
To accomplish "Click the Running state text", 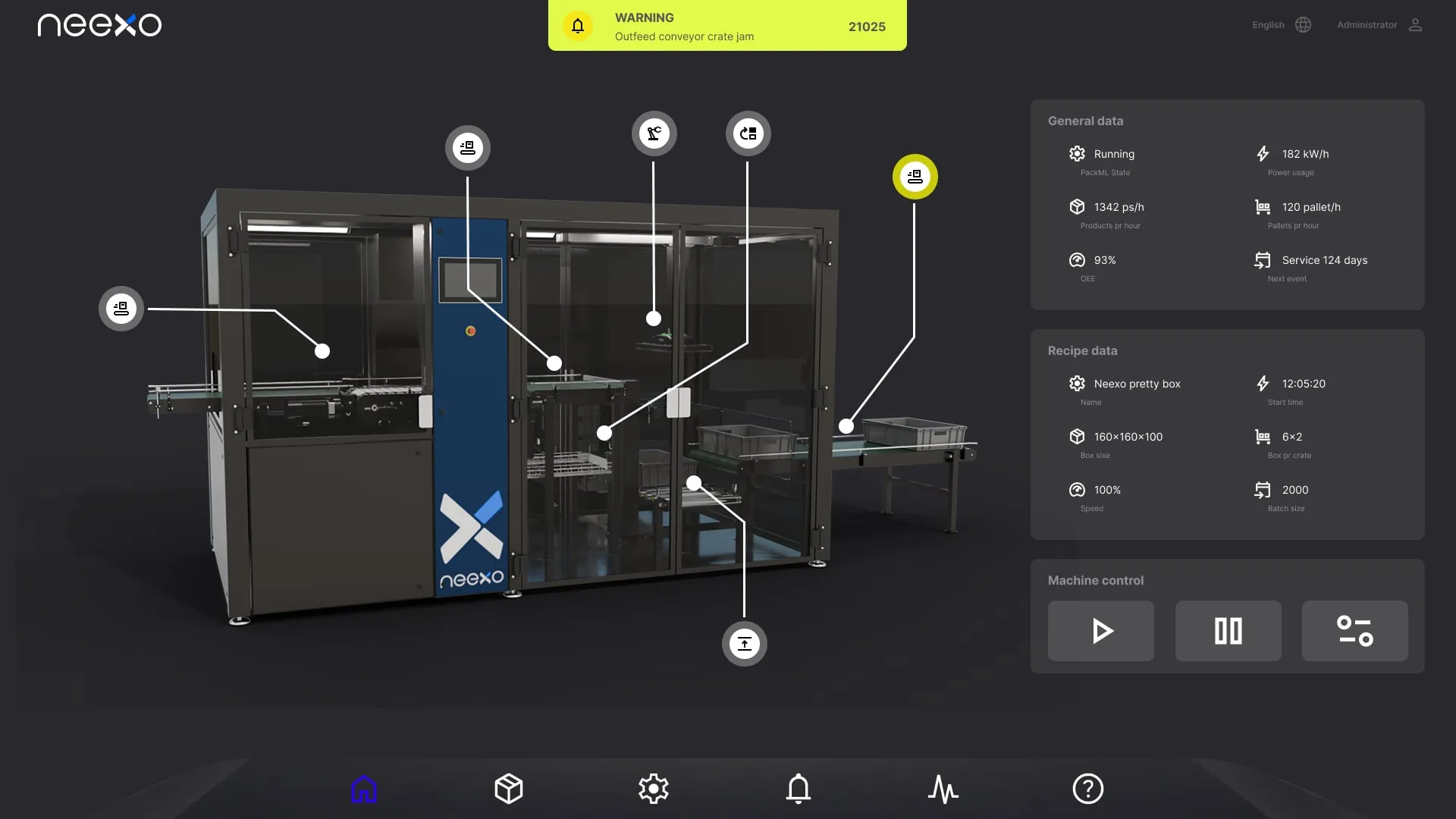I will point(1114,154).
